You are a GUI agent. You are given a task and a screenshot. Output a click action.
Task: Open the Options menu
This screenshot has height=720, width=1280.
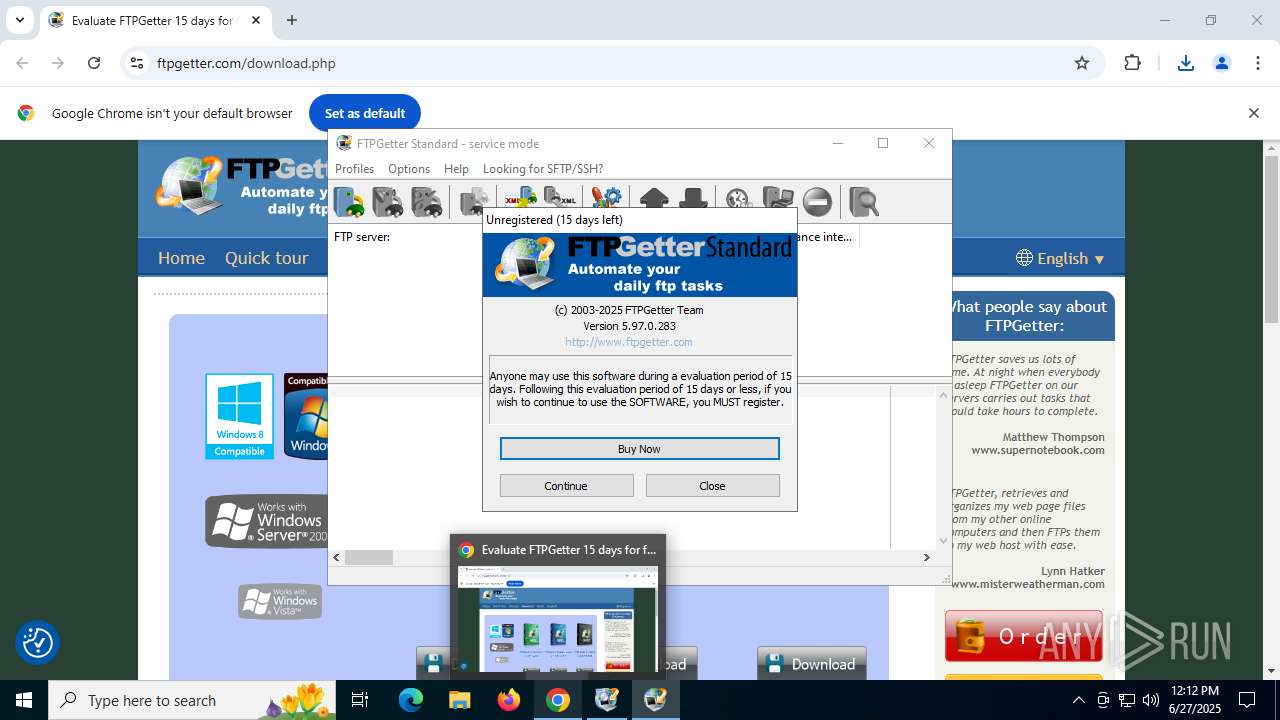409,169
